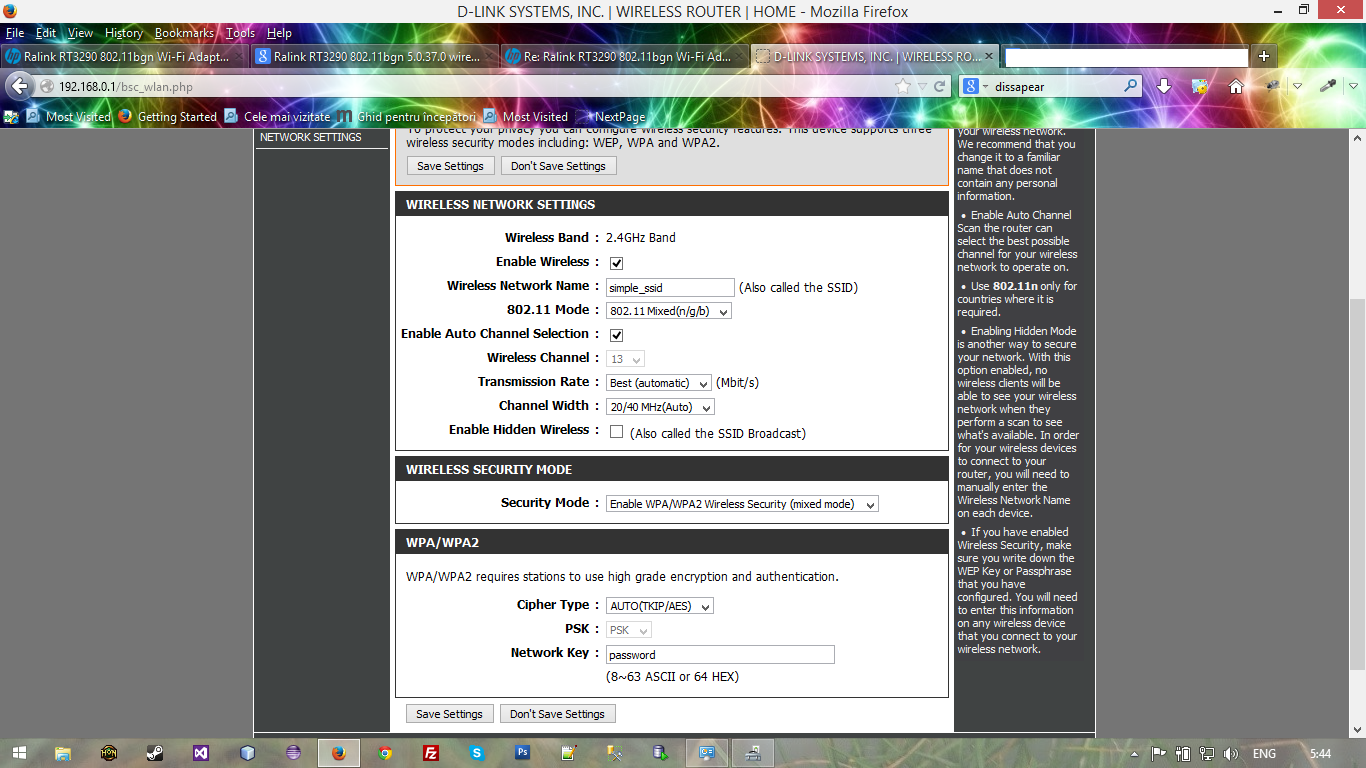Bookmark this page with the star icon

[904, 86]
